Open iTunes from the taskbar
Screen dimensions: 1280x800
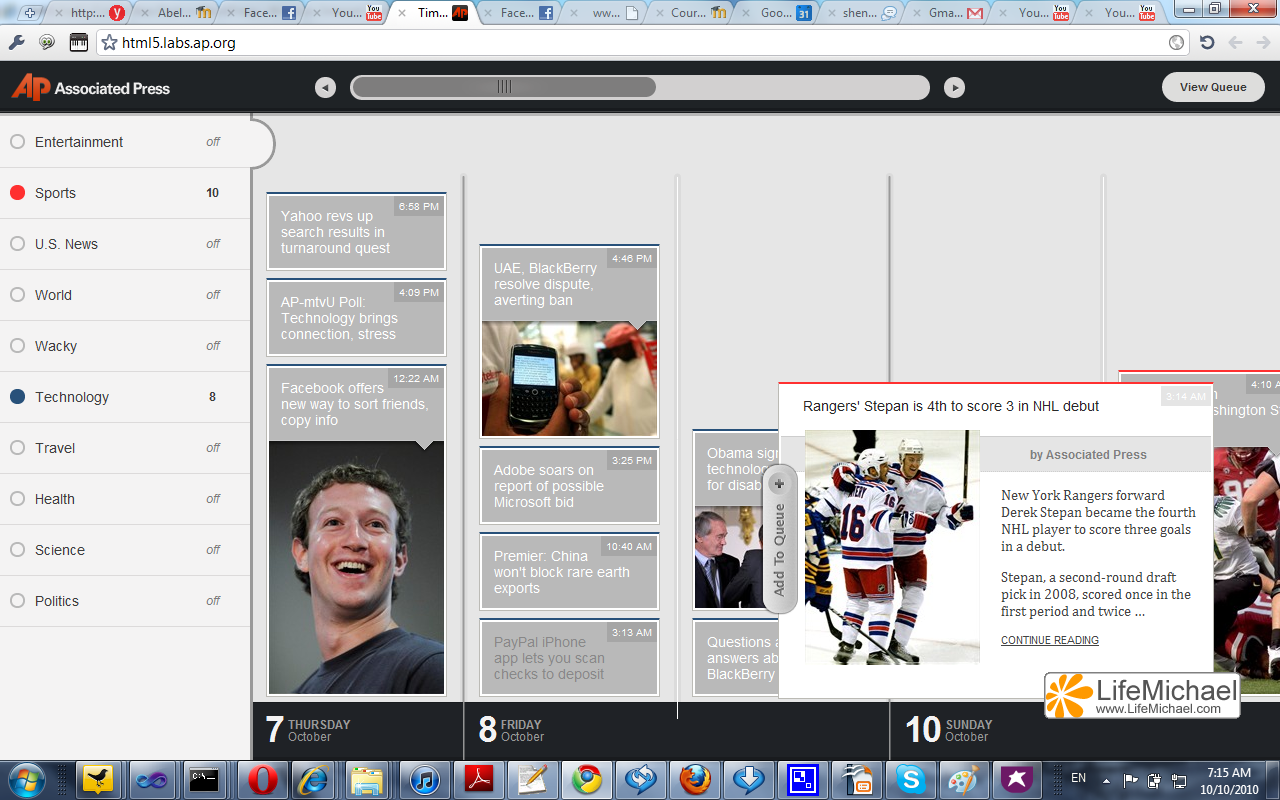(x=425, y=779)
